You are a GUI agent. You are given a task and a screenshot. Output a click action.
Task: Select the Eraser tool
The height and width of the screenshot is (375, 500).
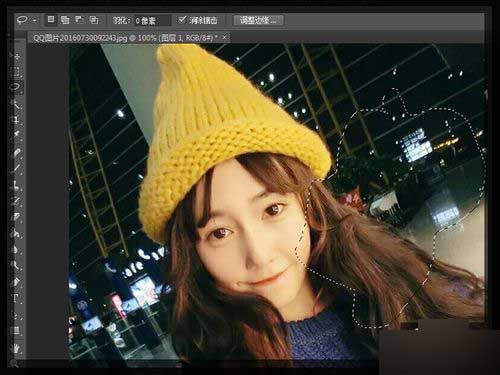(x=16, y=217)
